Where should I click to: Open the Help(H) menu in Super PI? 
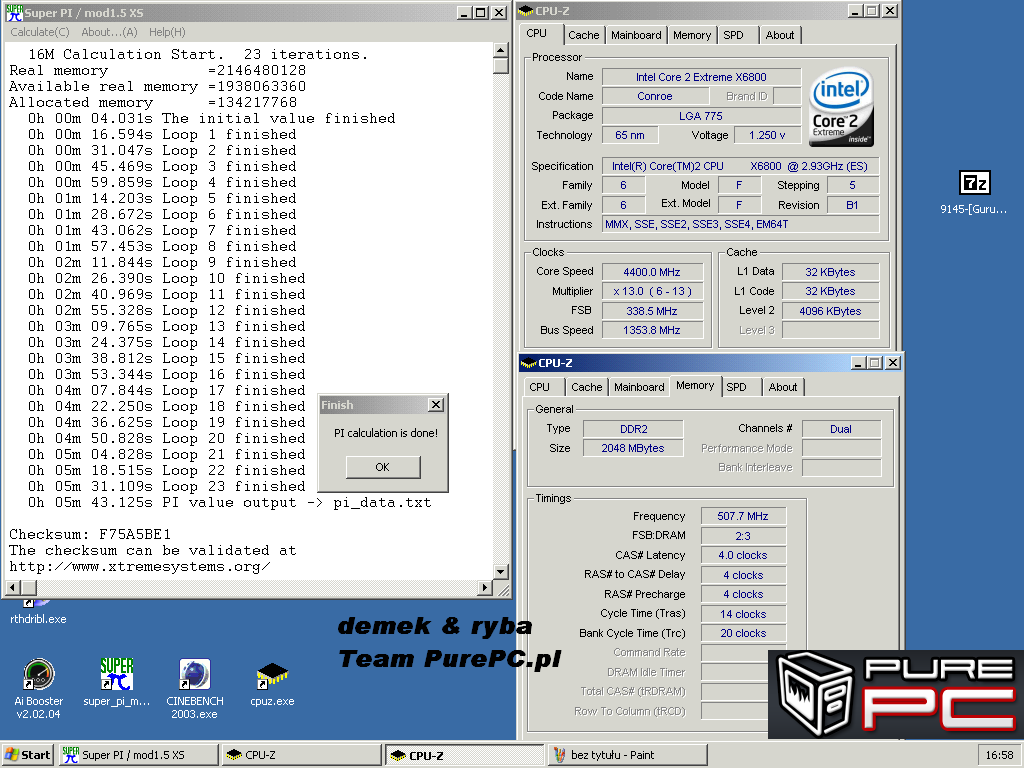click(167, 32)
